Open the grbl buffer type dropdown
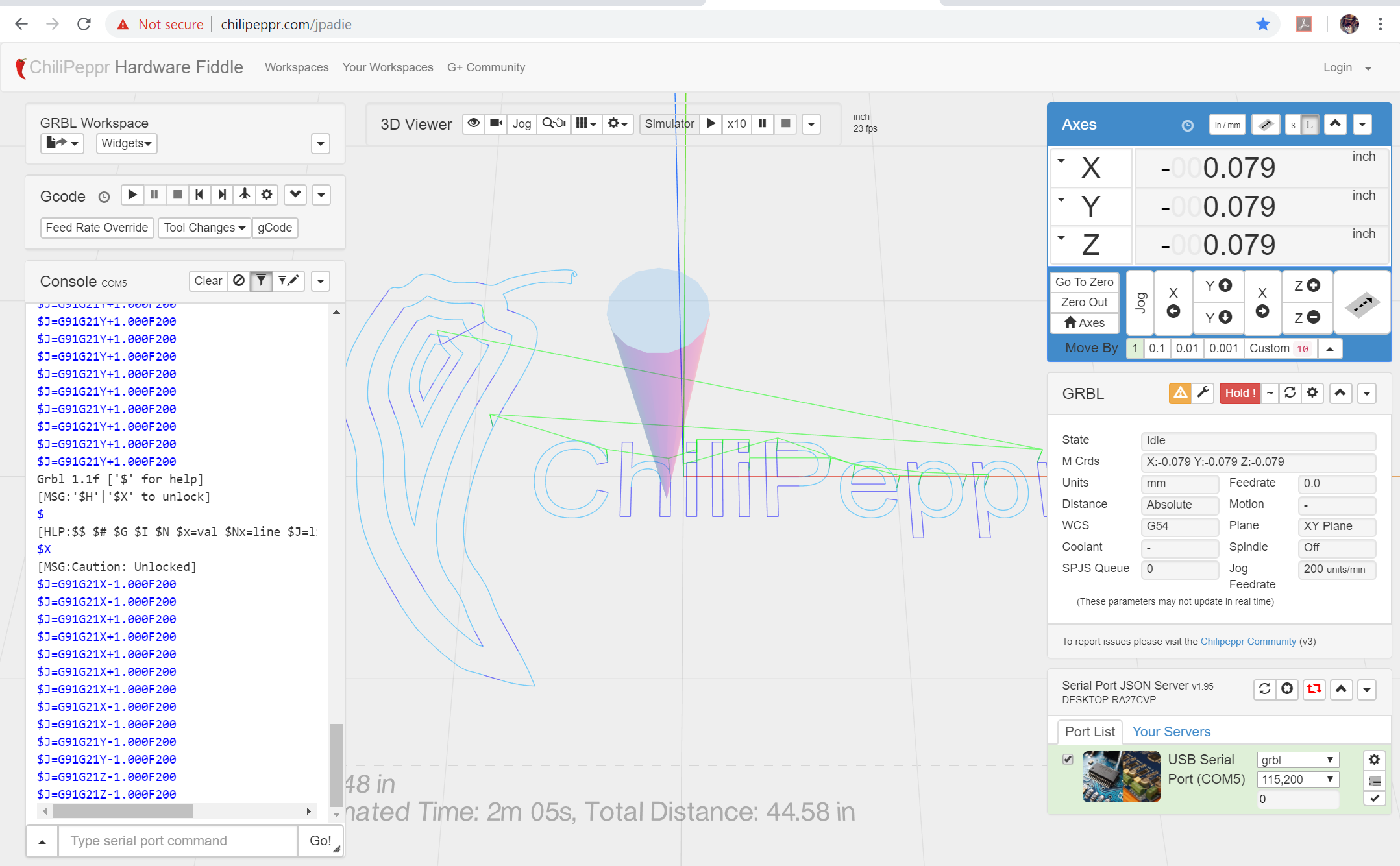The height and width of the screenshot is (866, 1400). click(x=1297, y=760)
